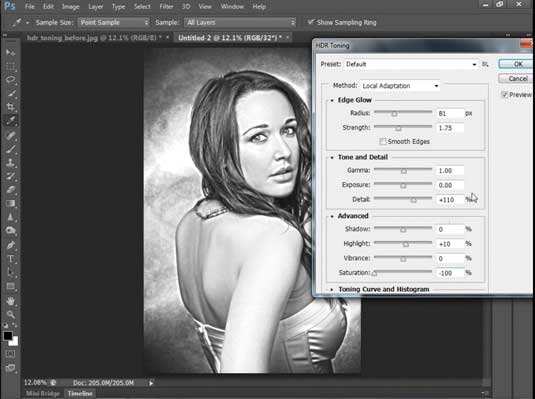535x399 pixels.
Task: Open the Method Local Adaptation dropdown
Action: [x=400, y=86]
